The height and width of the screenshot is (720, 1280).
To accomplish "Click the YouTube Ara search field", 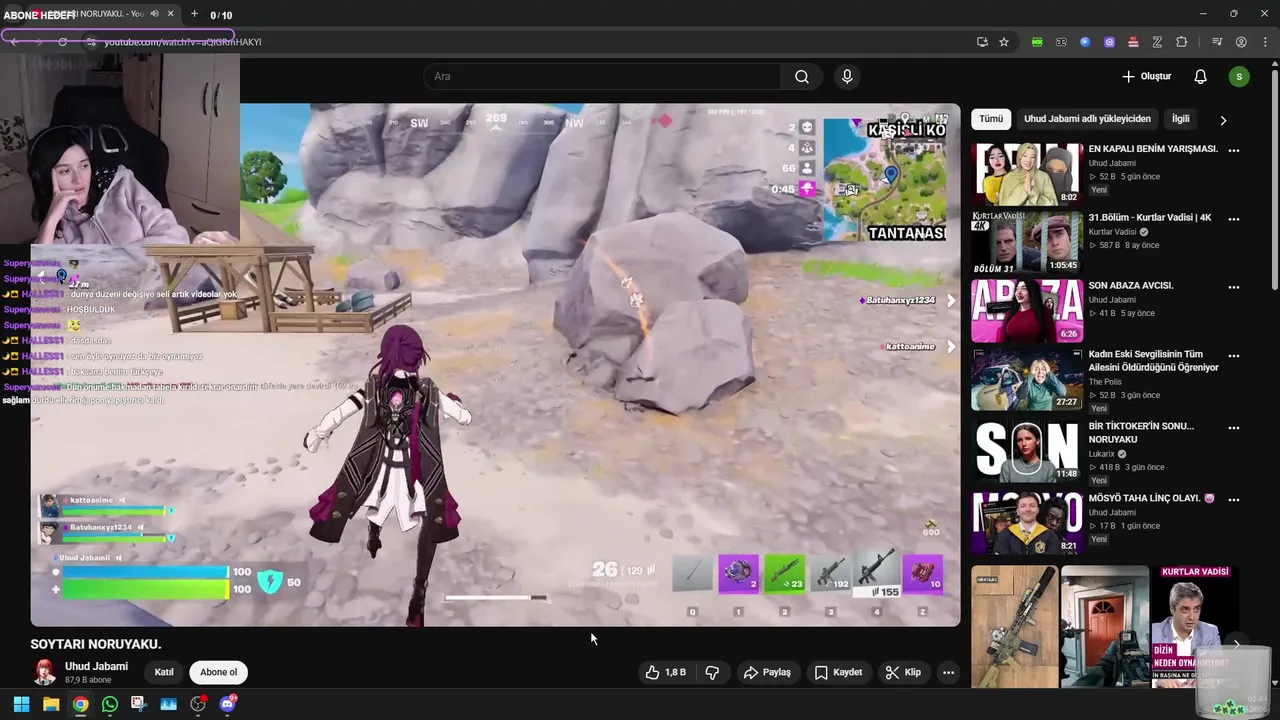I will tap(603, 77).
